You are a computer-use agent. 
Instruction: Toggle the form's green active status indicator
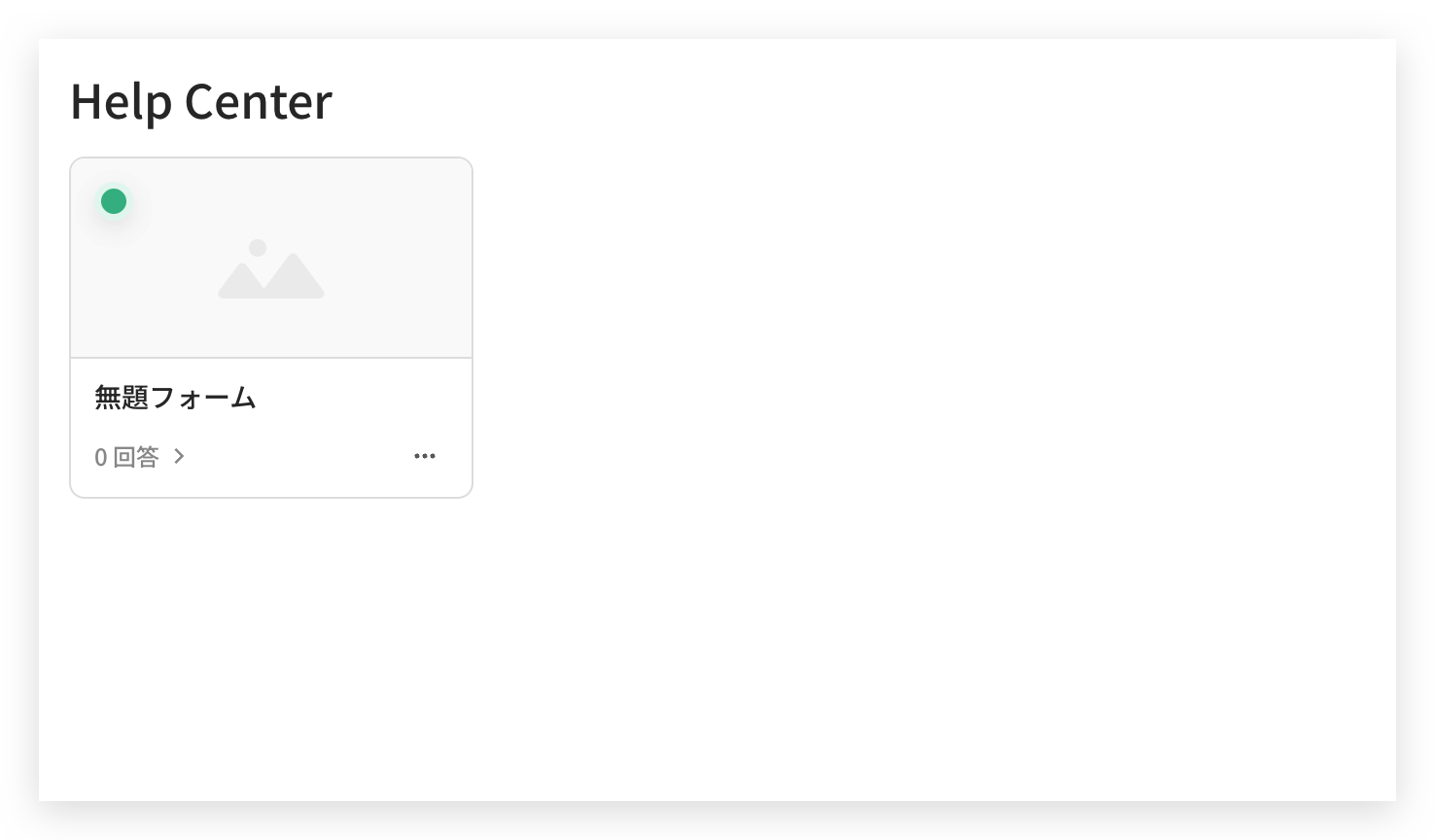click(114, 201)
